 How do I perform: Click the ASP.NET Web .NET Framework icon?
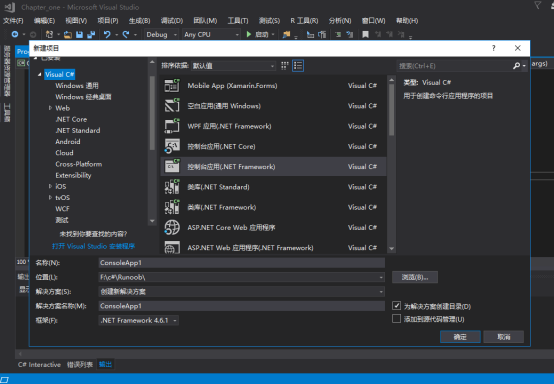pos(172,247)
